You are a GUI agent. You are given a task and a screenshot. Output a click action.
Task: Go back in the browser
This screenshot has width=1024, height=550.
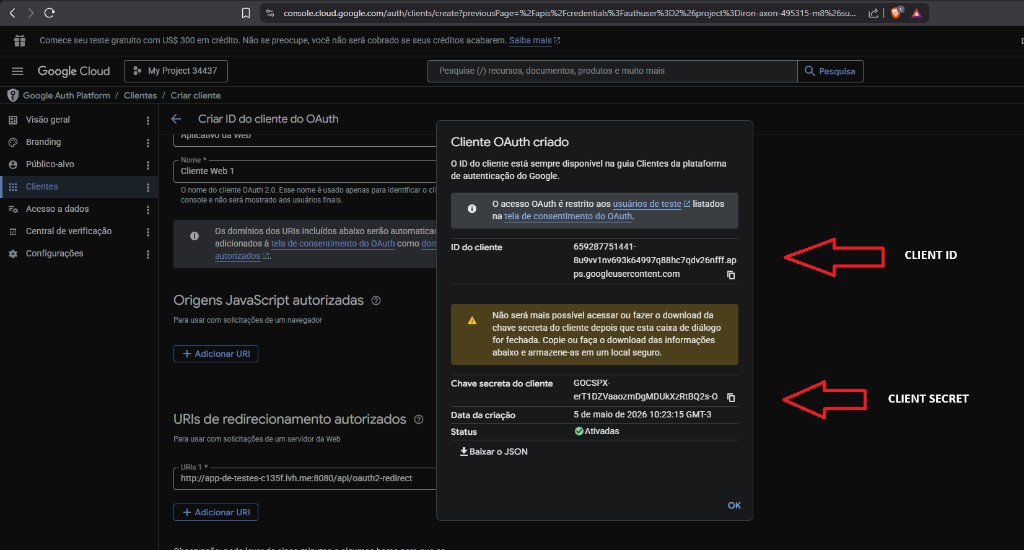[12, 12]
